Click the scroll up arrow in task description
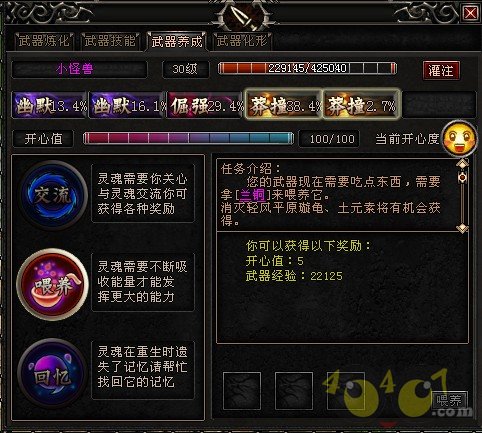The image size is (482, 433). click(462, 163)
